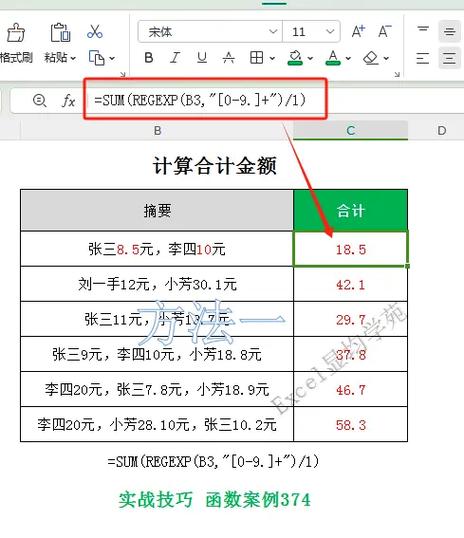Click the green 合计 header cell

(350, 210)
